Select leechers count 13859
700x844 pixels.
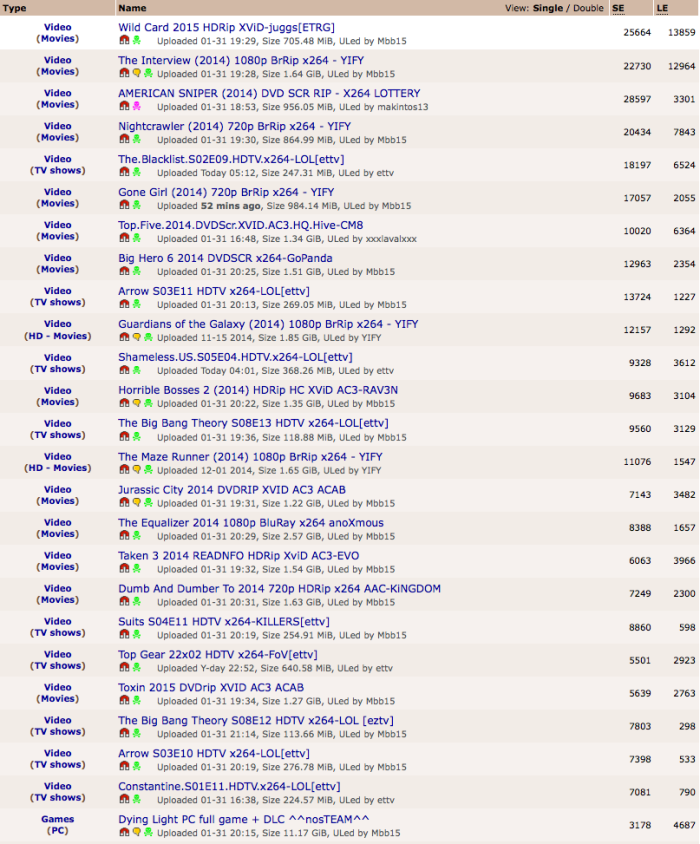coord(681,32)
